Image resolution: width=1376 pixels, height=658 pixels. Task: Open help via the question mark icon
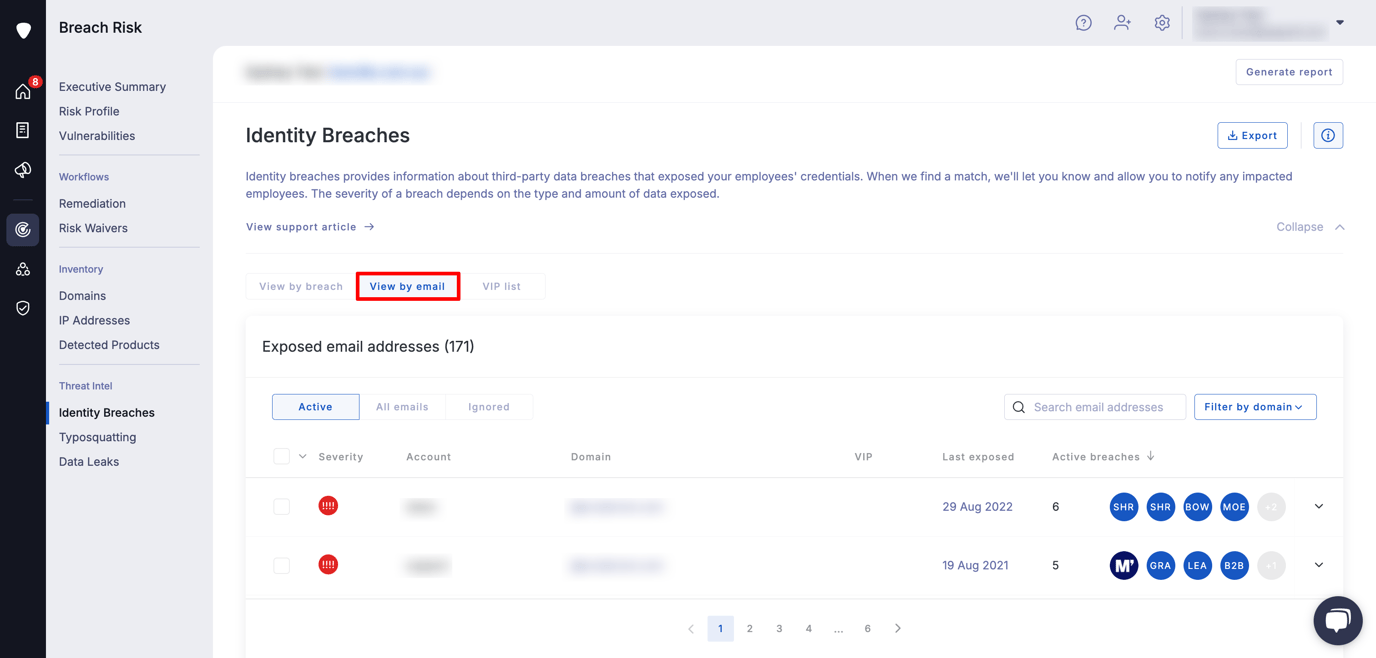pyautogui.click(x=1083, y=22)
